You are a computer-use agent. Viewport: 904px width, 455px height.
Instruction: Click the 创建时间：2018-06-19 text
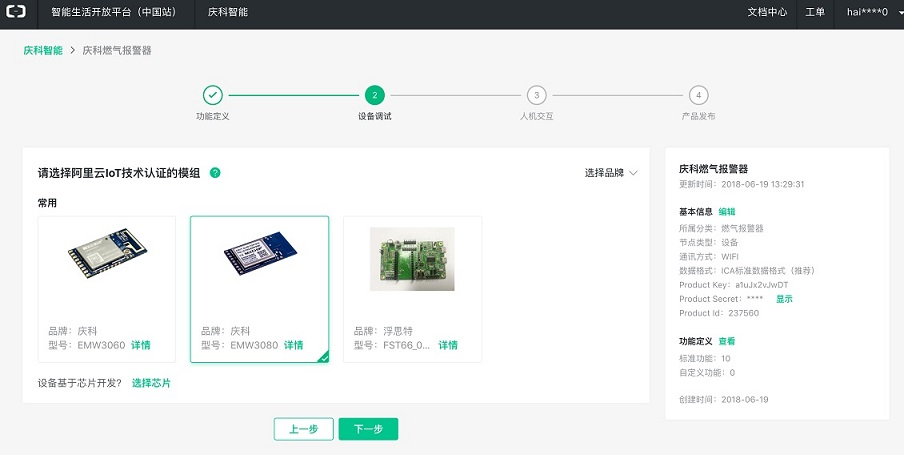tap(724, 400)
